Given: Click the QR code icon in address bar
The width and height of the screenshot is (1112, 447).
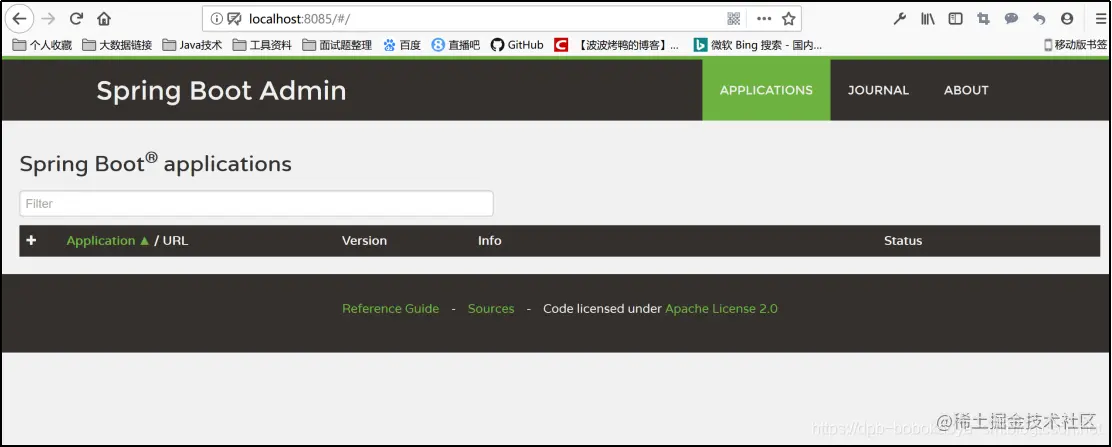Looking at the screenshot, I should pyautogui.click(x=733, y=18).
